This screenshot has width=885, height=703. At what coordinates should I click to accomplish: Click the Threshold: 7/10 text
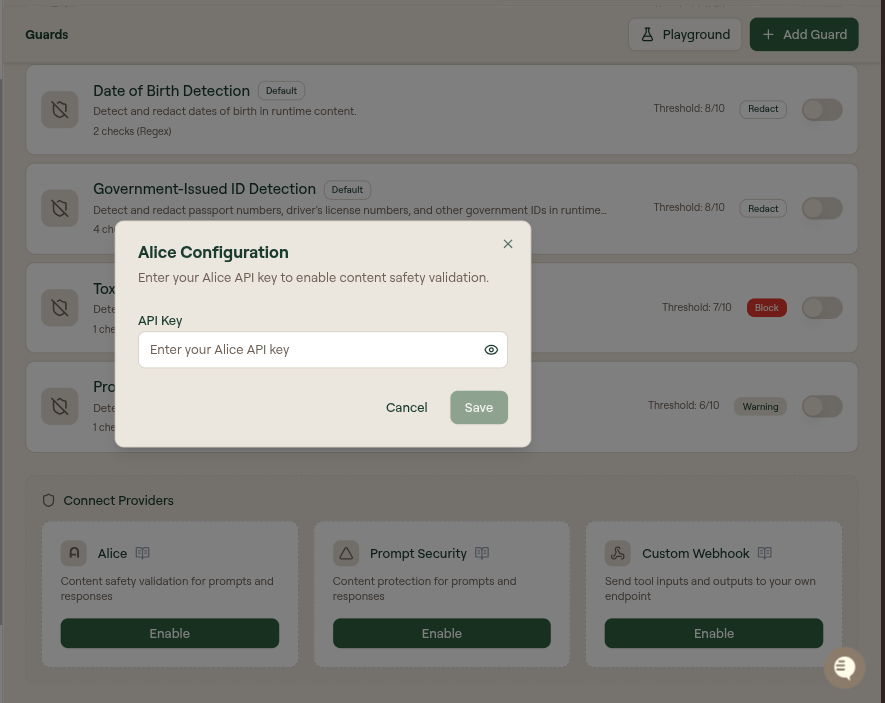click(x=696, y=307)
